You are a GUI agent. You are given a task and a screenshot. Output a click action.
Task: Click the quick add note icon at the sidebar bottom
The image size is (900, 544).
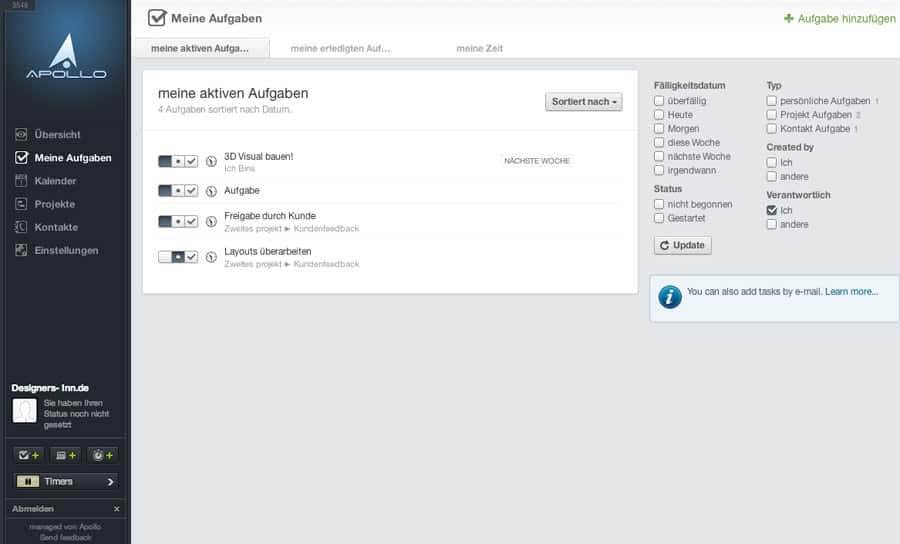pyautogui.click(x=65, y=456)
